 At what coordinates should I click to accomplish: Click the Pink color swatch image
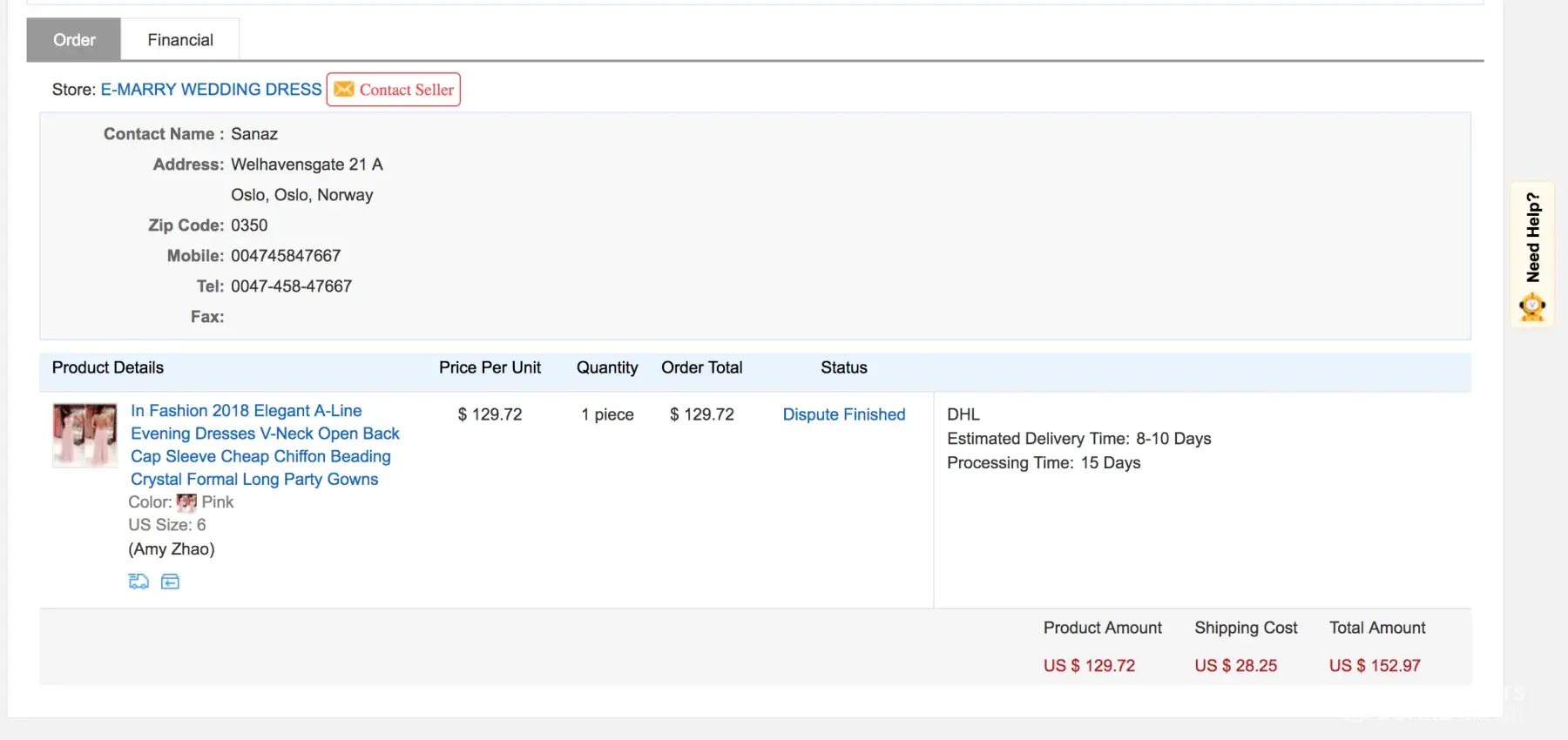pyautogui.click(x=186, y=502)
